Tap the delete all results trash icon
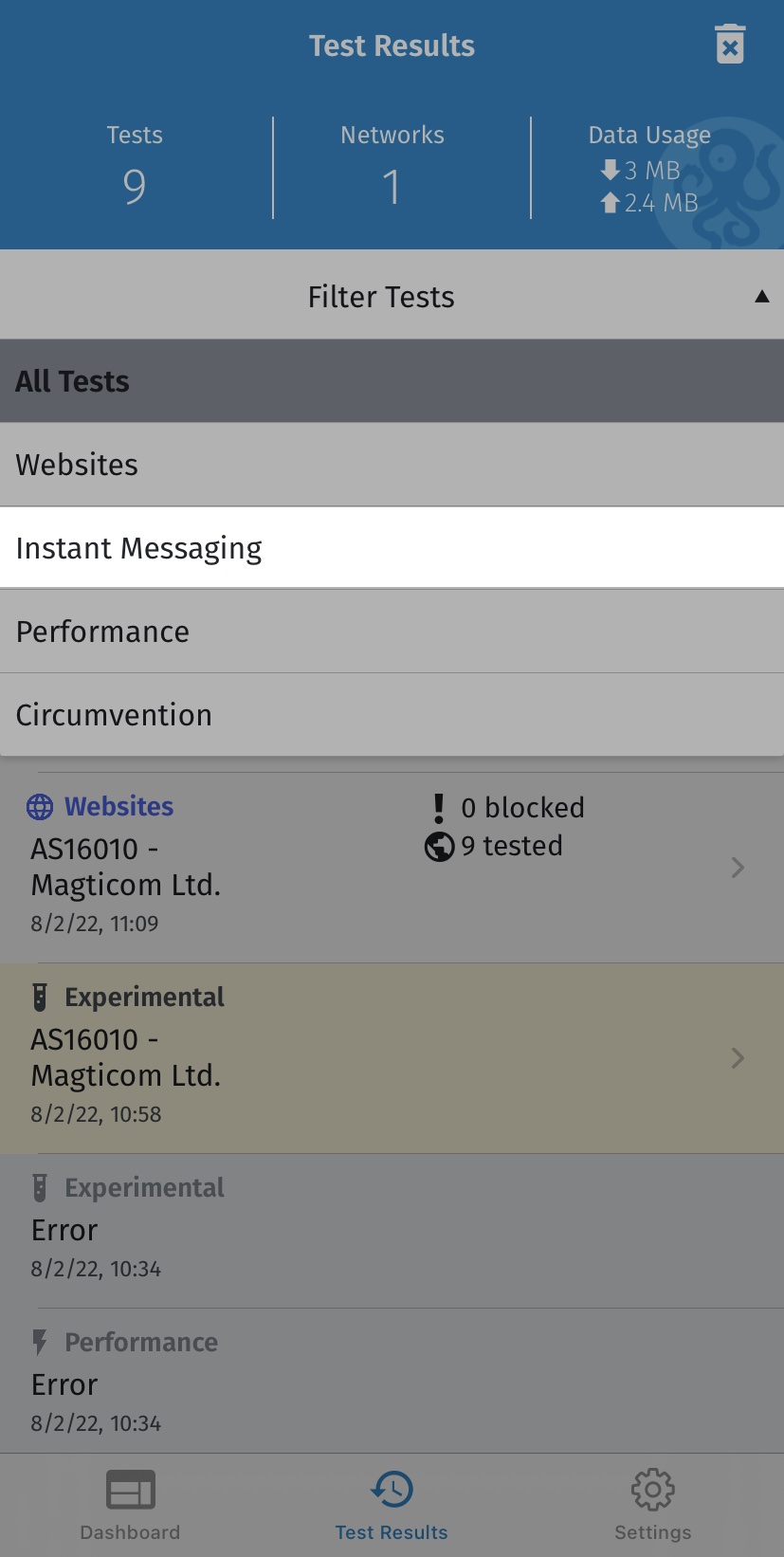This screenshot has height=1557, width=784. 730,45
